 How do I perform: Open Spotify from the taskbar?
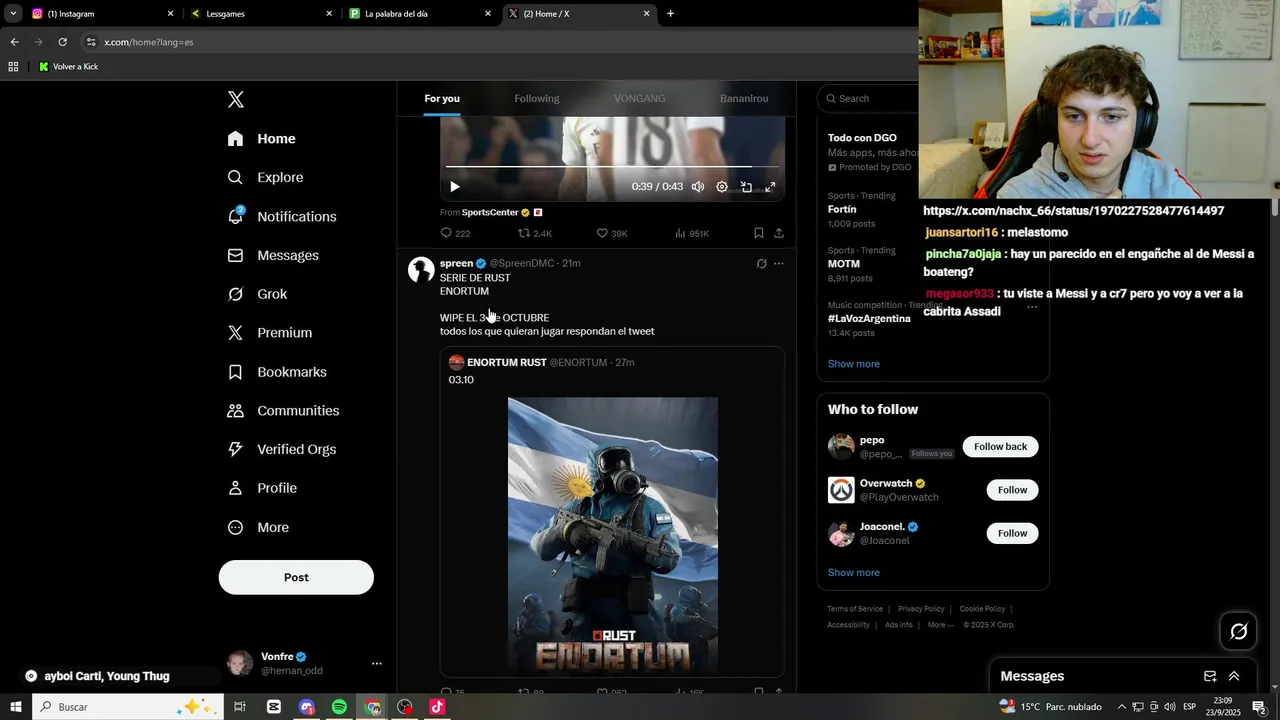[340, 707]
